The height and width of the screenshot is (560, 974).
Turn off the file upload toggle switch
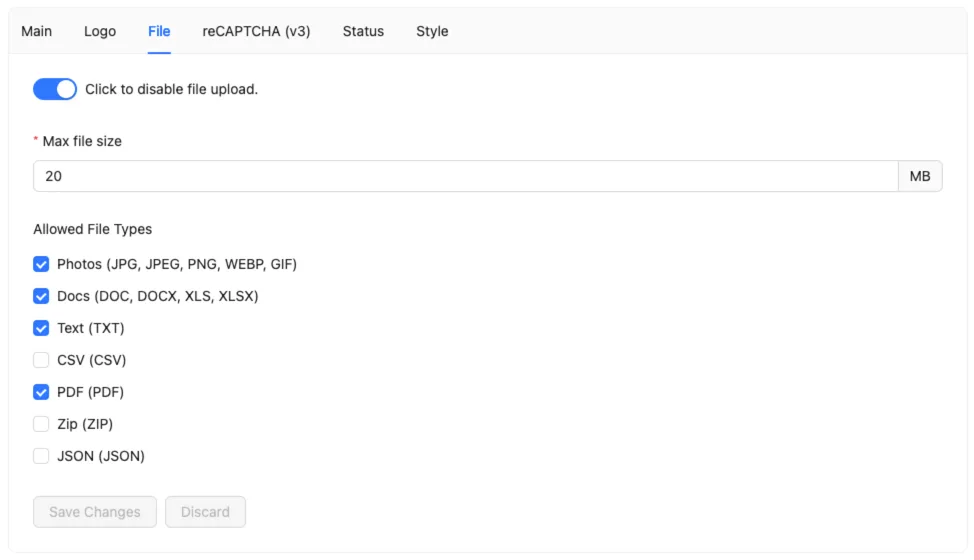pos(55,89)
